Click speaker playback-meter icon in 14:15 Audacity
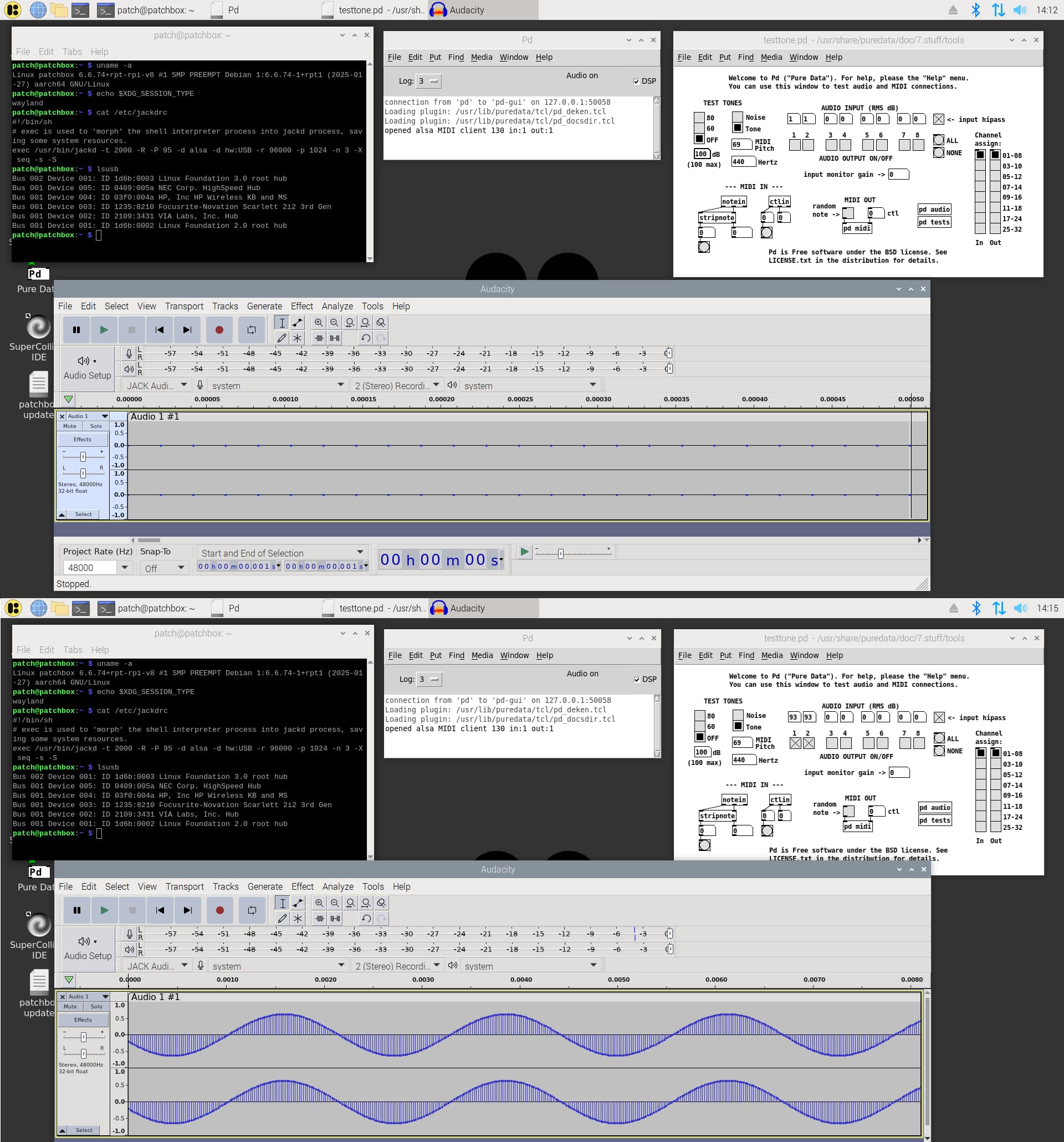This screenshot has width=1064, height=1142. pos(130,950)
